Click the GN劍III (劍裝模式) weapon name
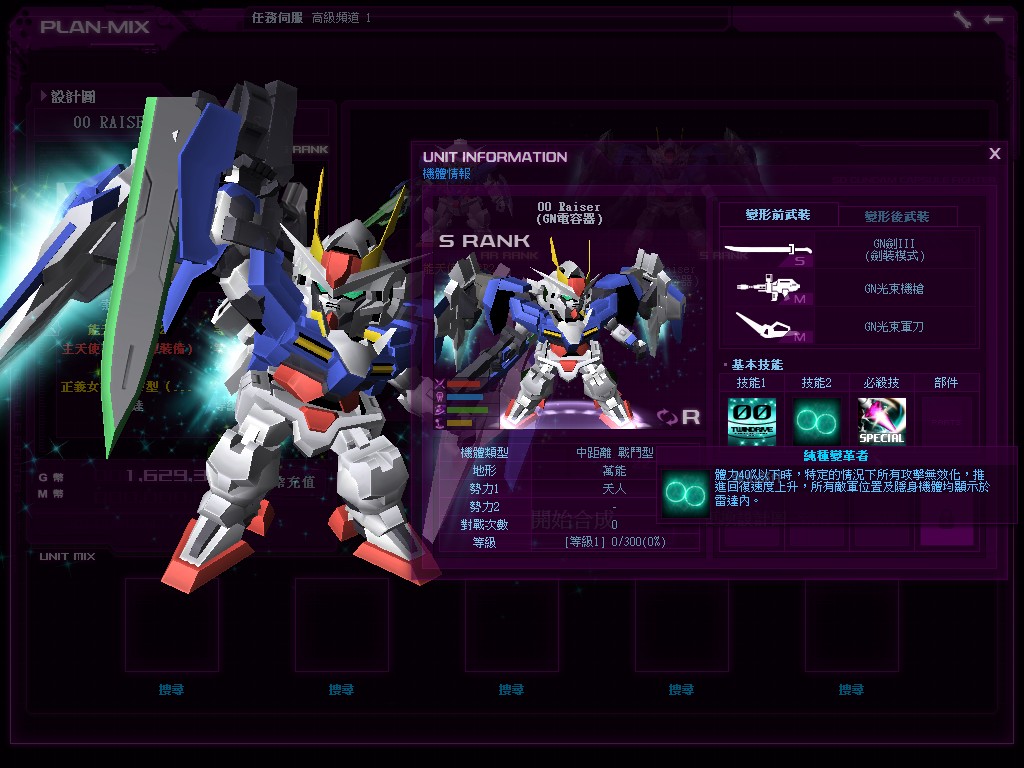This screenshot has height=768, width=1024. click(894, 250)
